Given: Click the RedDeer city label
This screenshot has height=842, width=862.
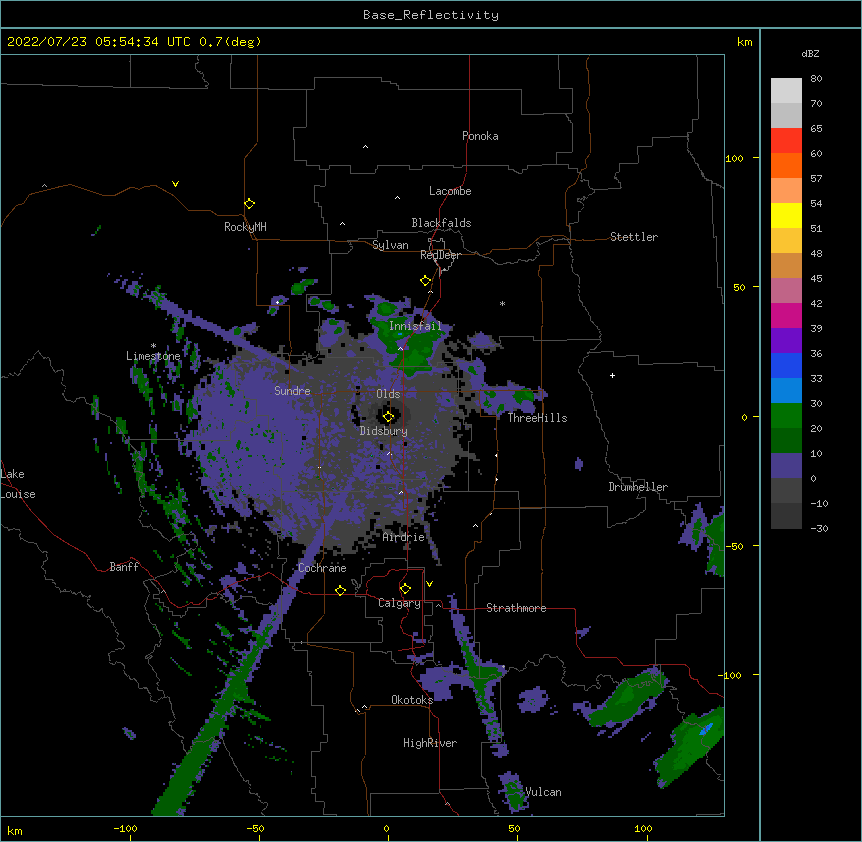Looking at the screenshot, I should tap(440, 255).
